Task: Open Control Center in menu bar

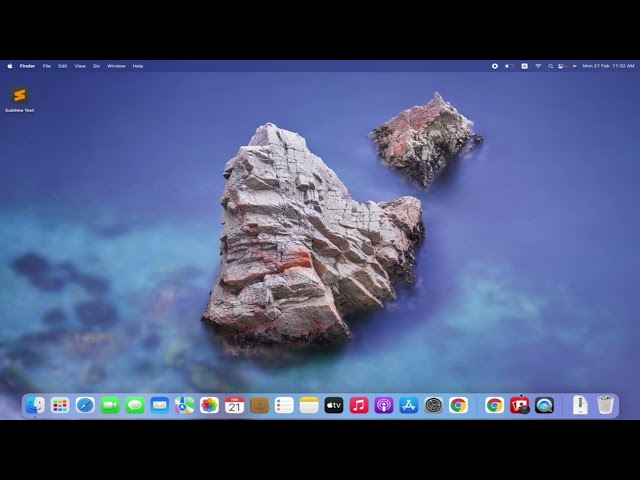Action: (x=562, y=66)
